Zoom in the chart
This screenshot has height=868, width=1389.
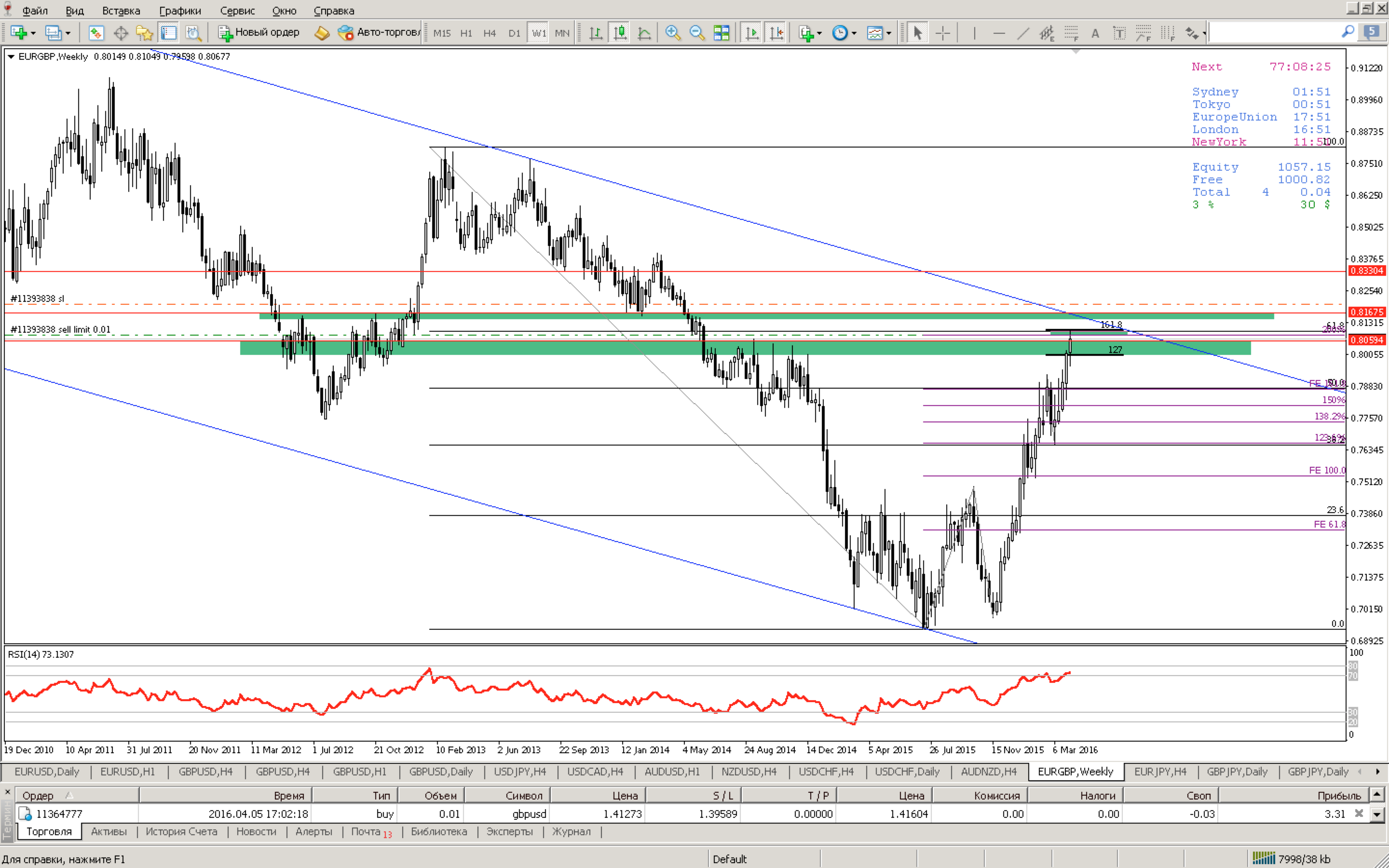click(x=673, y=33)
